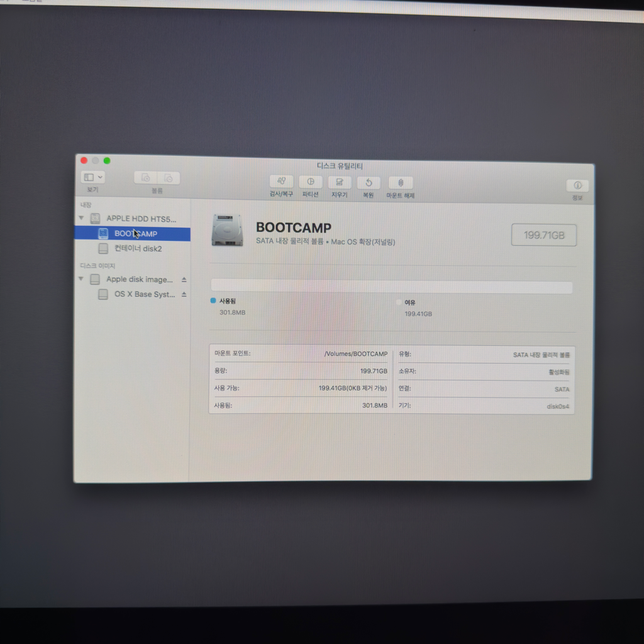Click the Partition (파티션) toolbar icon
644x644 pixels.
coord(311,183)
